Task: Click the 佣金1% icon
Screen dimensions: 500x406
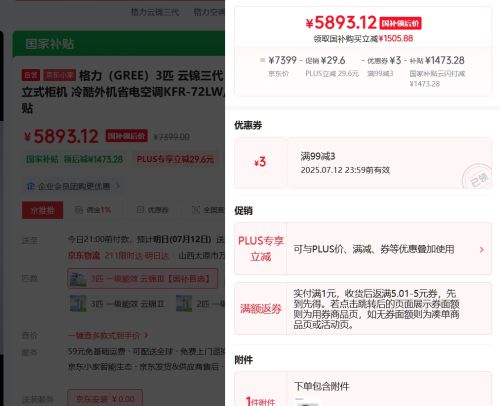Action: pos(79,210)
